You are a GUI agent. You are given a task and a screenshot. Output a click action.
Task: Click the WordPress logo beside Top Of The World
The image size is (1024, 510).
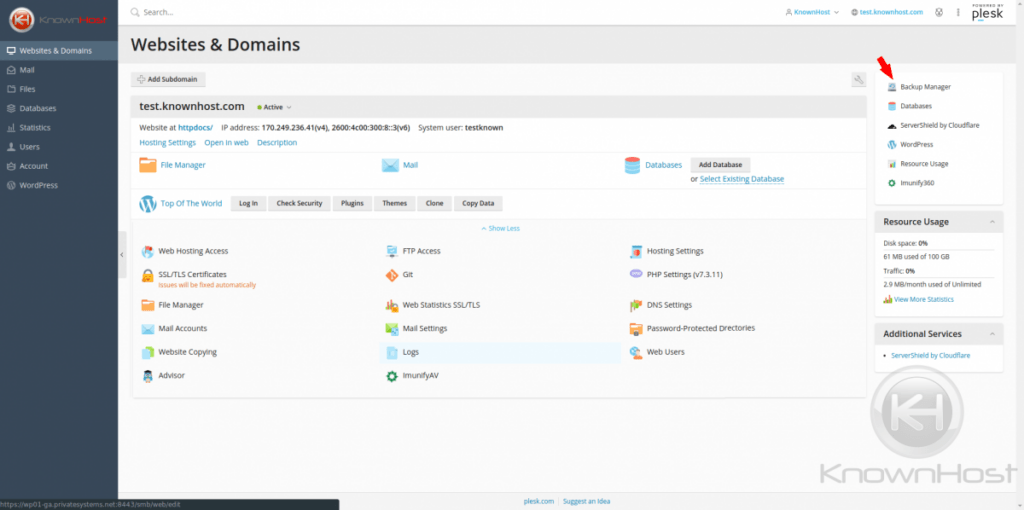pyautogui.click(x=148, y=204)
